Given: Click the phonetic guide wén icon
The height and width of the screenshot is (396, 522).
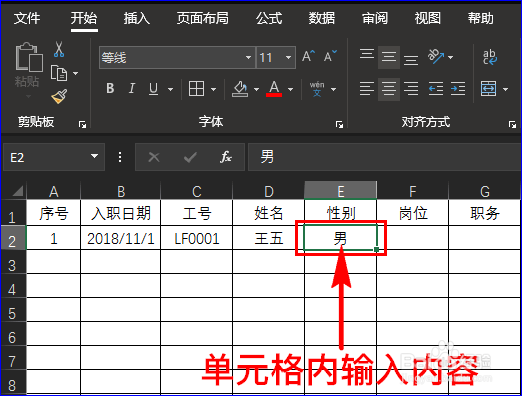Looking at the screenshot, I should 317,89.
